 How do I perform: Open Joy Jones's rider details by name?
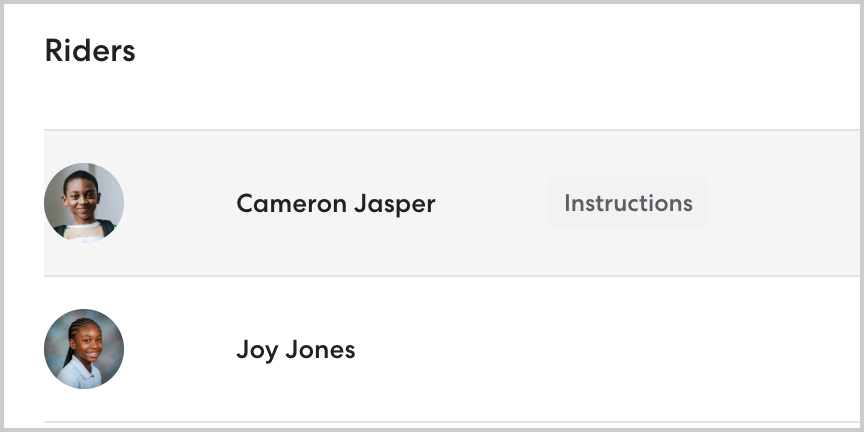click(x=295, y=350)
